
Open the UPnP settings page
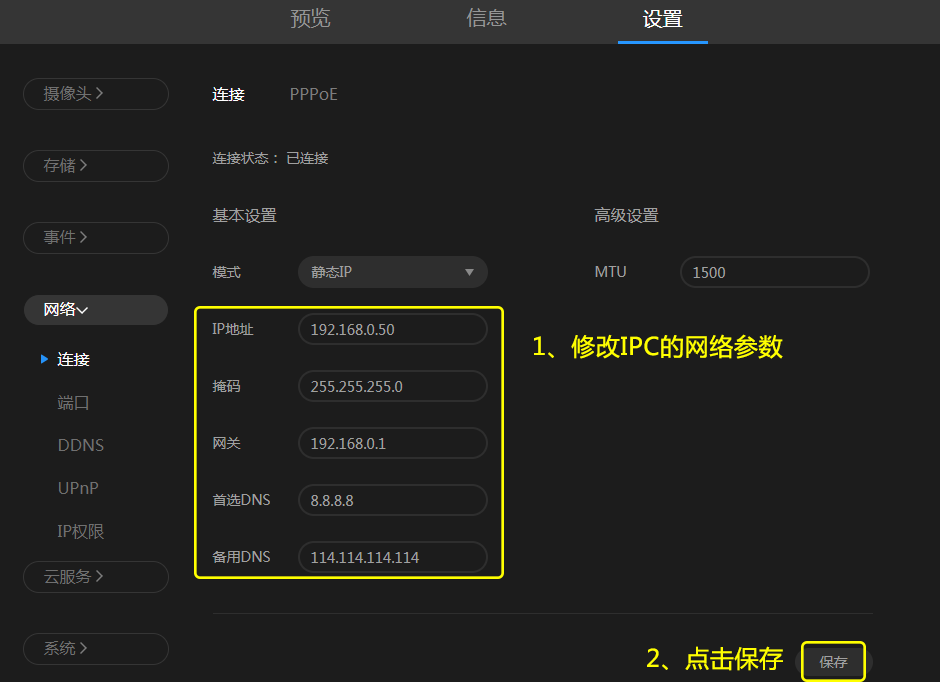(78, 488)
